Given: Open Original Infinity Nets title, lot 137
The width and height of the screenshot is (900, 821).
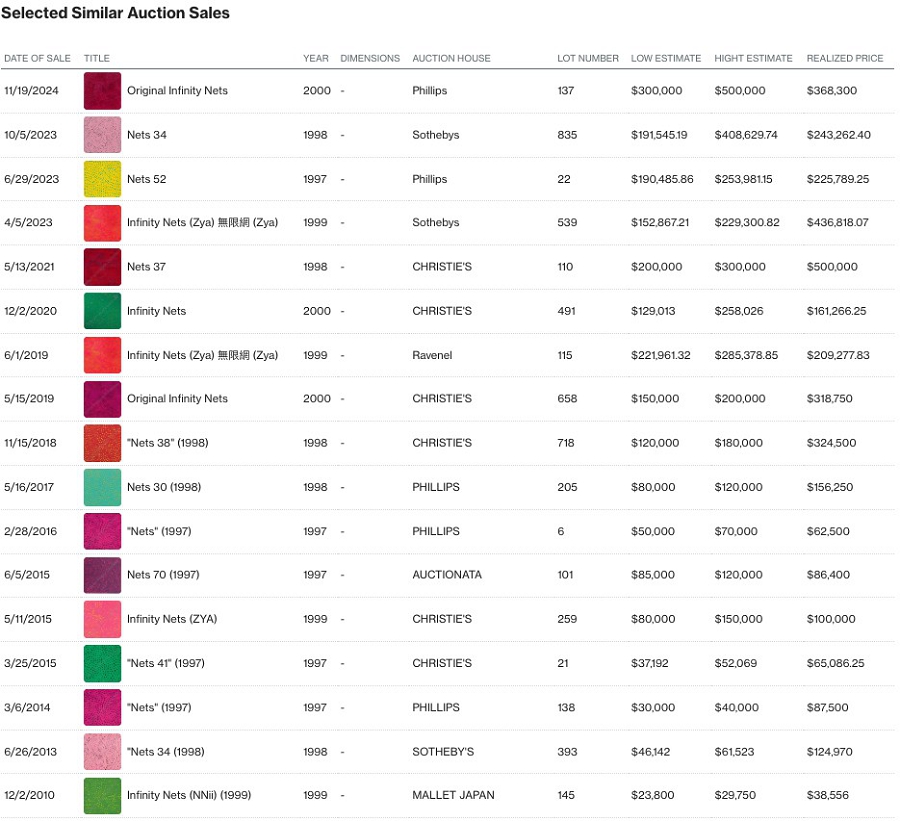Looking at the screenshot, I should [177, 91].
